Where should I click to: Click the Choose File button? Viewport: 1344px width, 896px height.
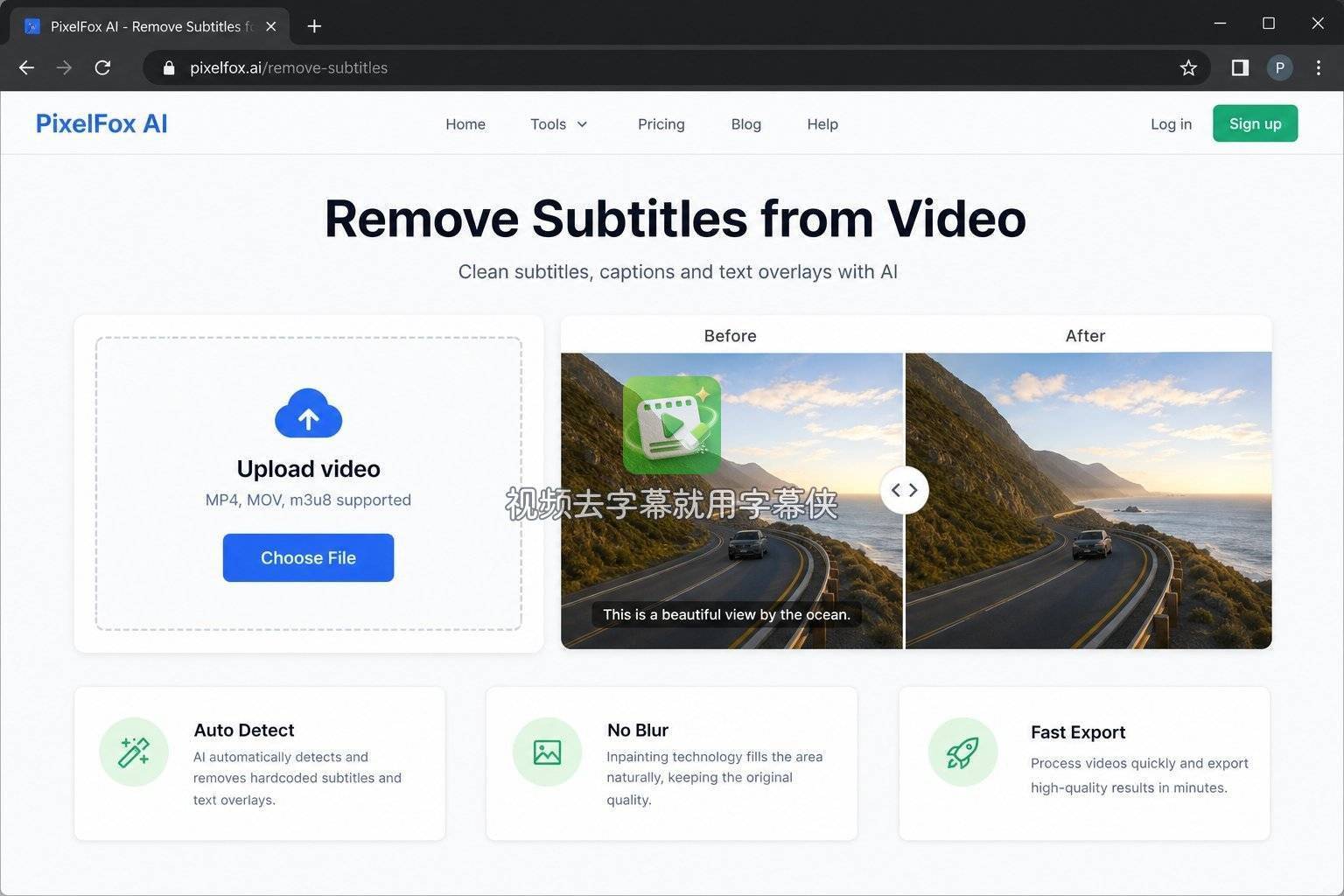point(308,557)
